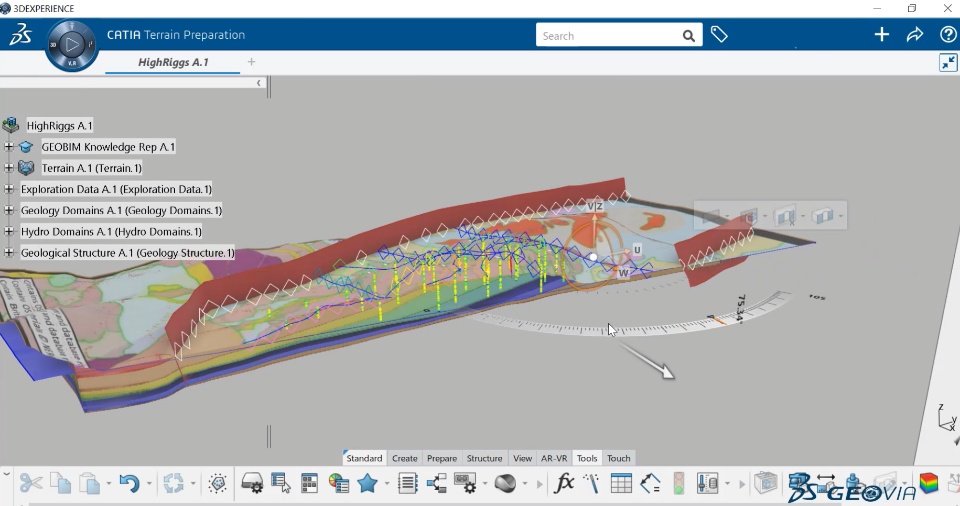
Task: Click the tree network structure icon
Action: pyautogui.click(x=437, y=483)
